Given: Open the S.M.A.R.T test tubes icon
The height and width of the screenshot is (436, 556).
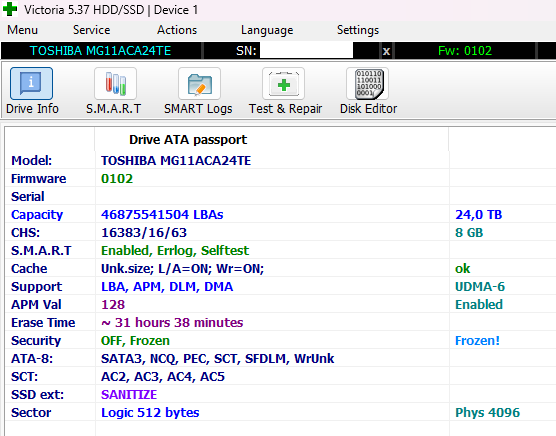Looking at the screenshot, I should pos(115,84).
